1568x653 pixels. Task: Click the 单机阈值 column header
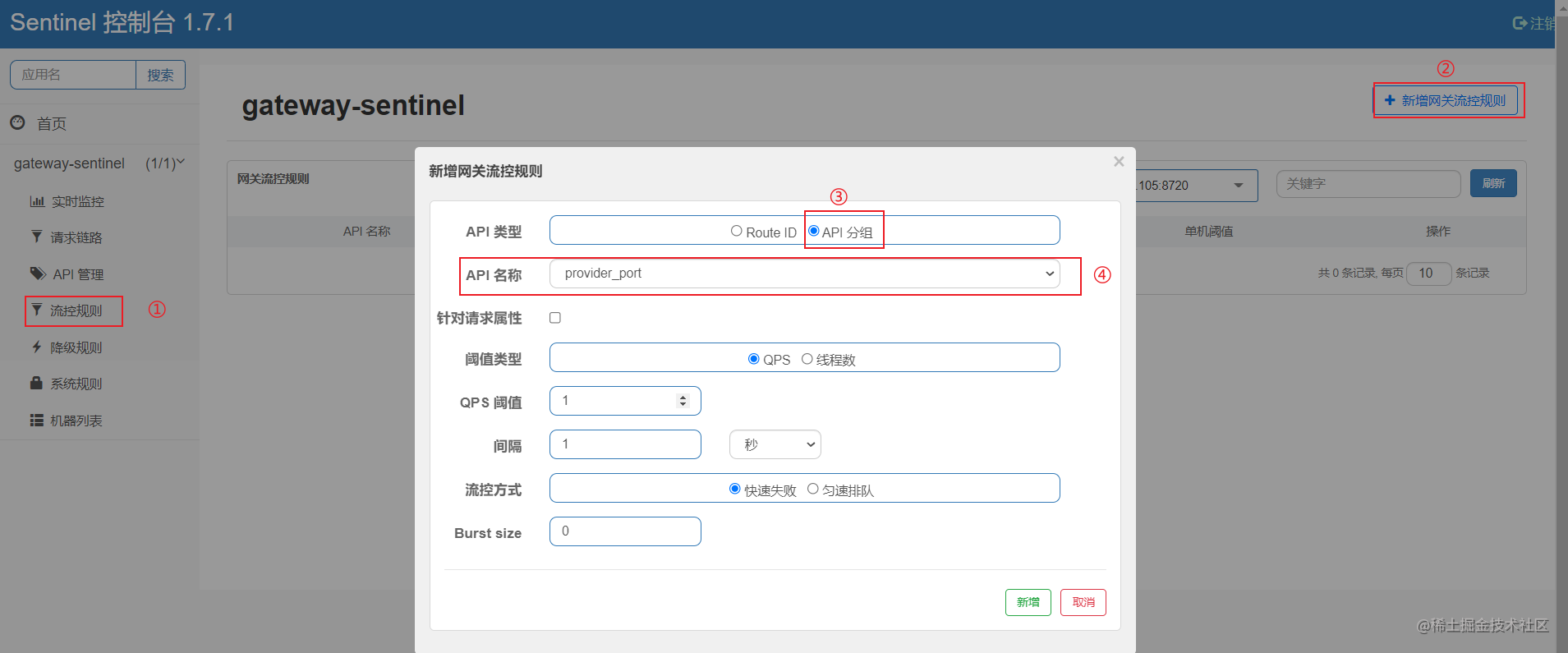tap(1208, 232)
